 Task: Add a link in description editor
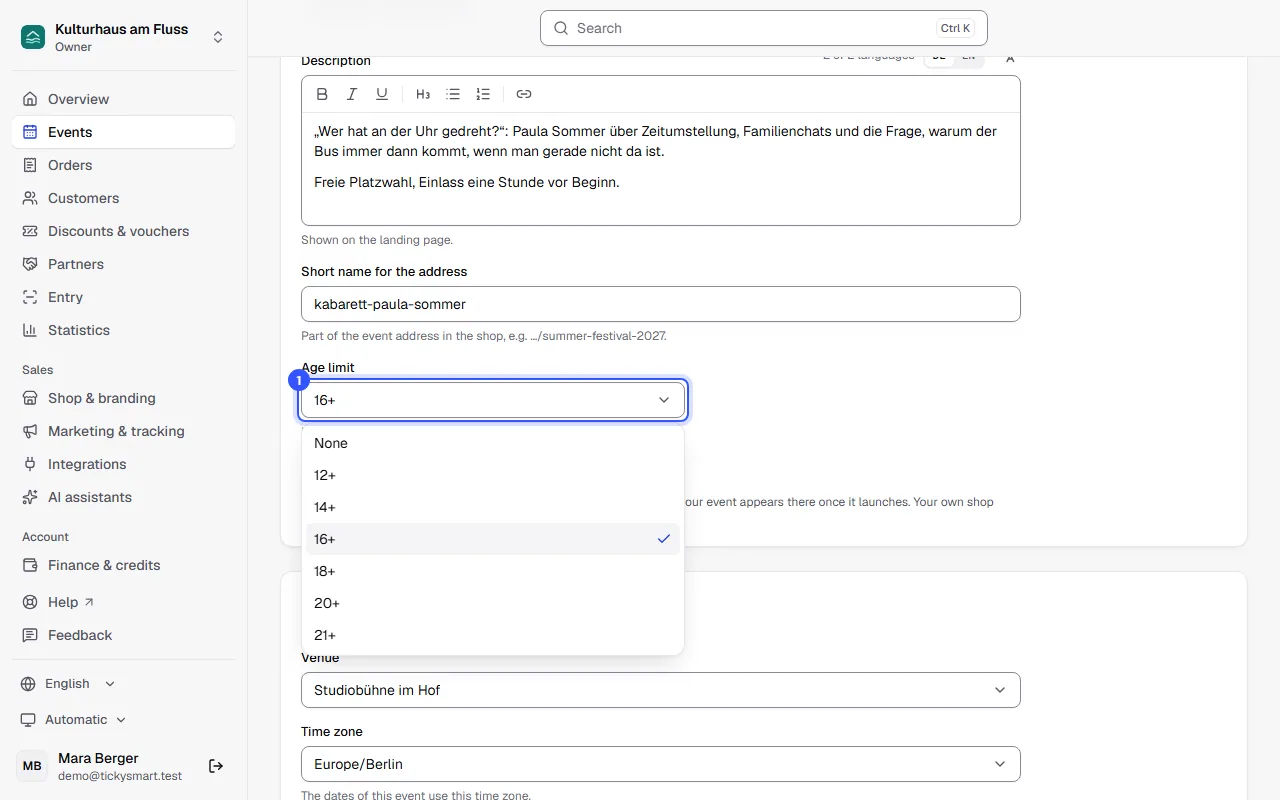point(524,94)
